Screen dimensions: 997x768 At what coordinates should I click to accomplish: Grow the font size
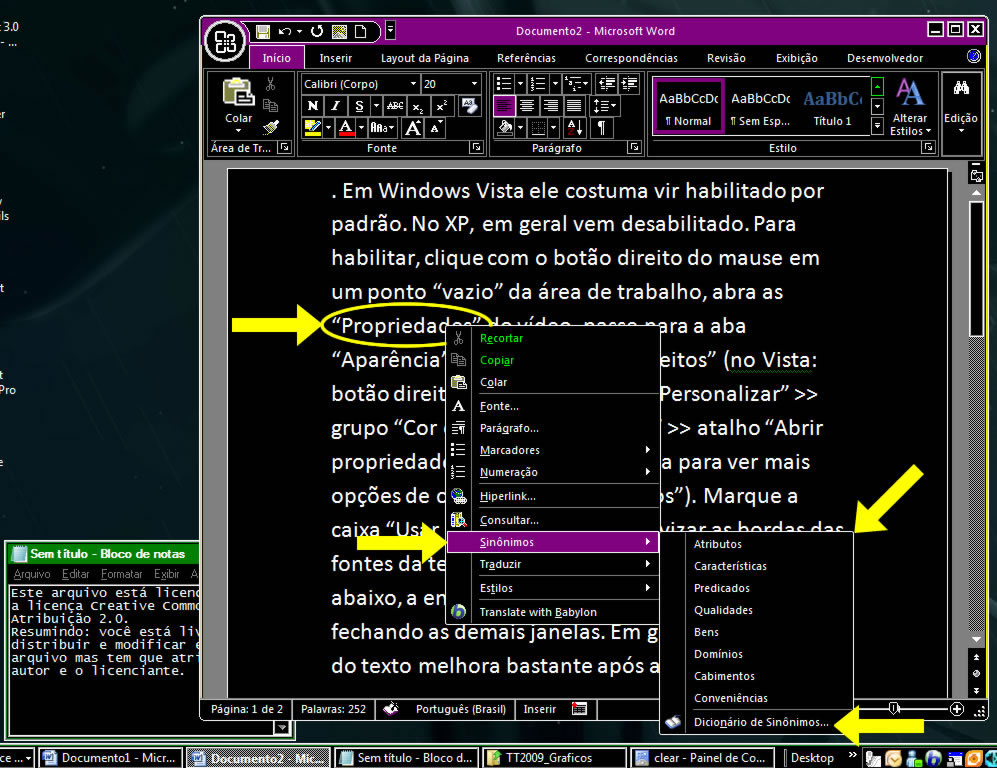point(413,128)
